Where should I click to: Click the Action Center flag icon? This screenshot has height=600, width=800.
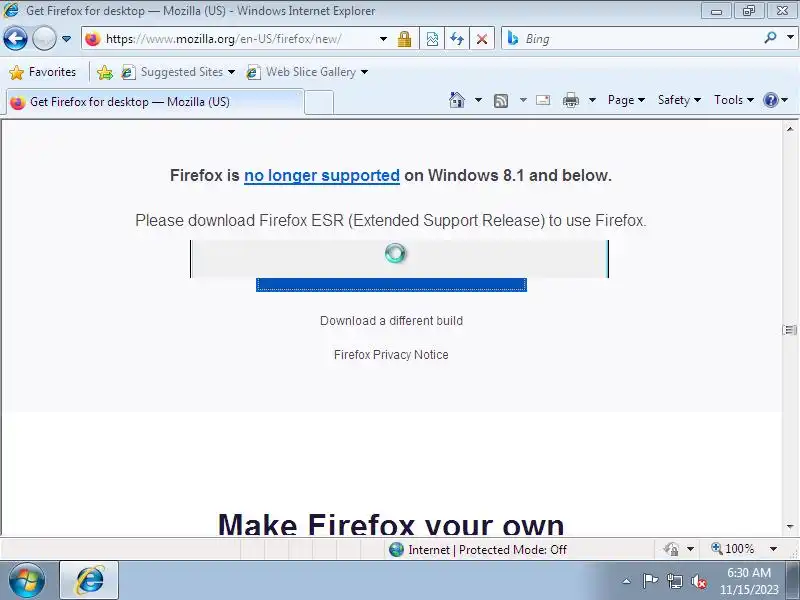[650, 581]
